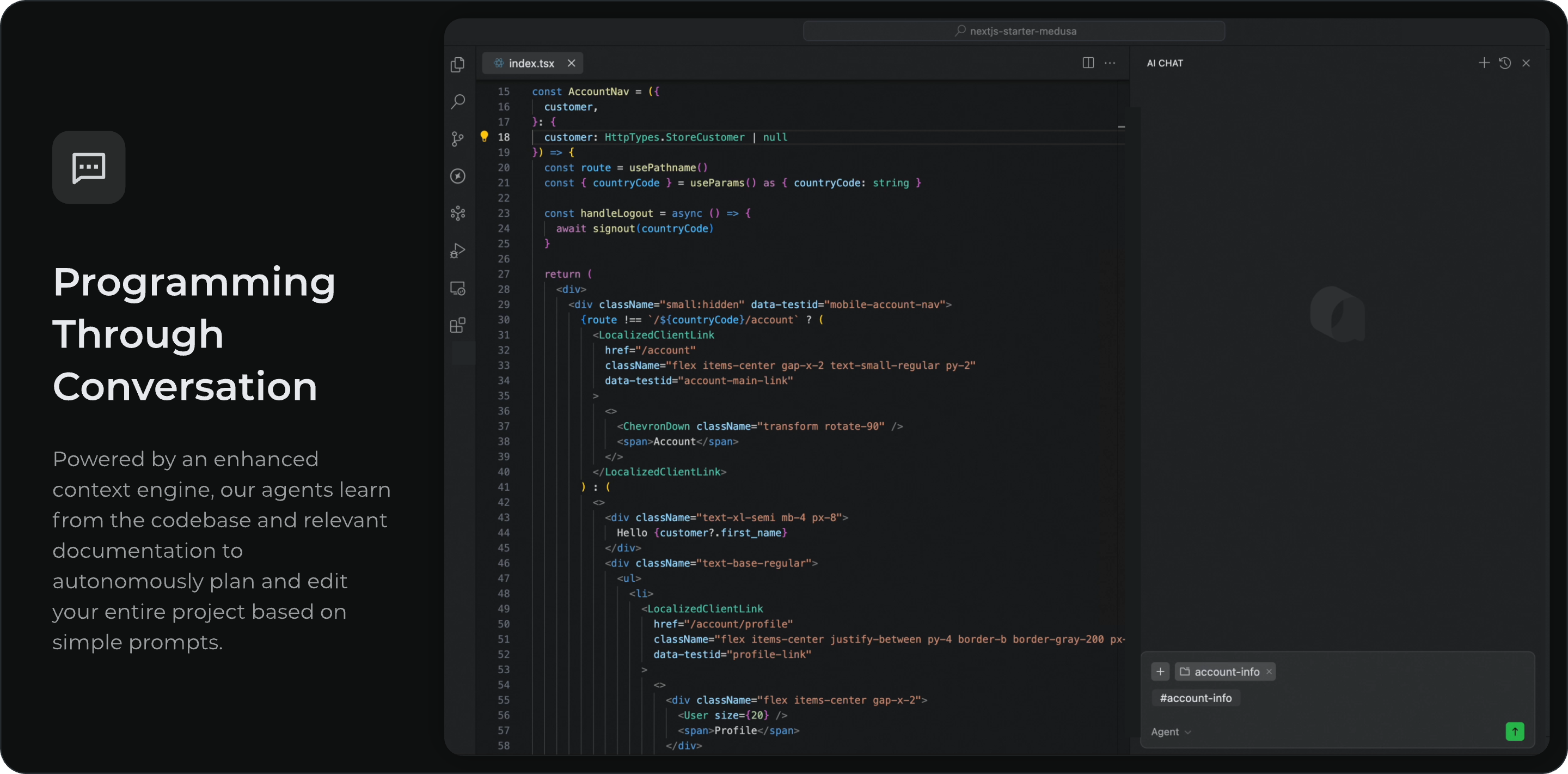Send the prompt with green arrow button
The image size is (1568, 774).
[x=1515, y=731]
